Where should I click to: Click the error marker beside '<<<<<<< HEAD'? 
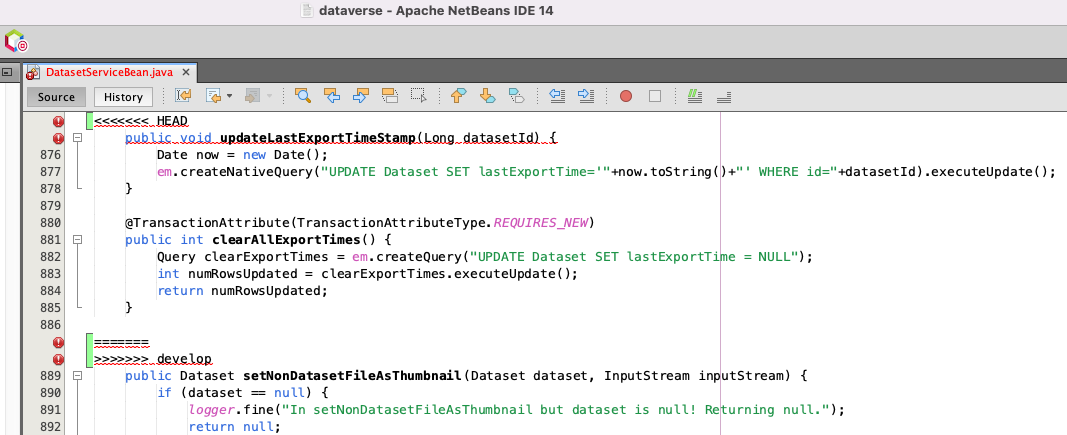pos(59,121)
